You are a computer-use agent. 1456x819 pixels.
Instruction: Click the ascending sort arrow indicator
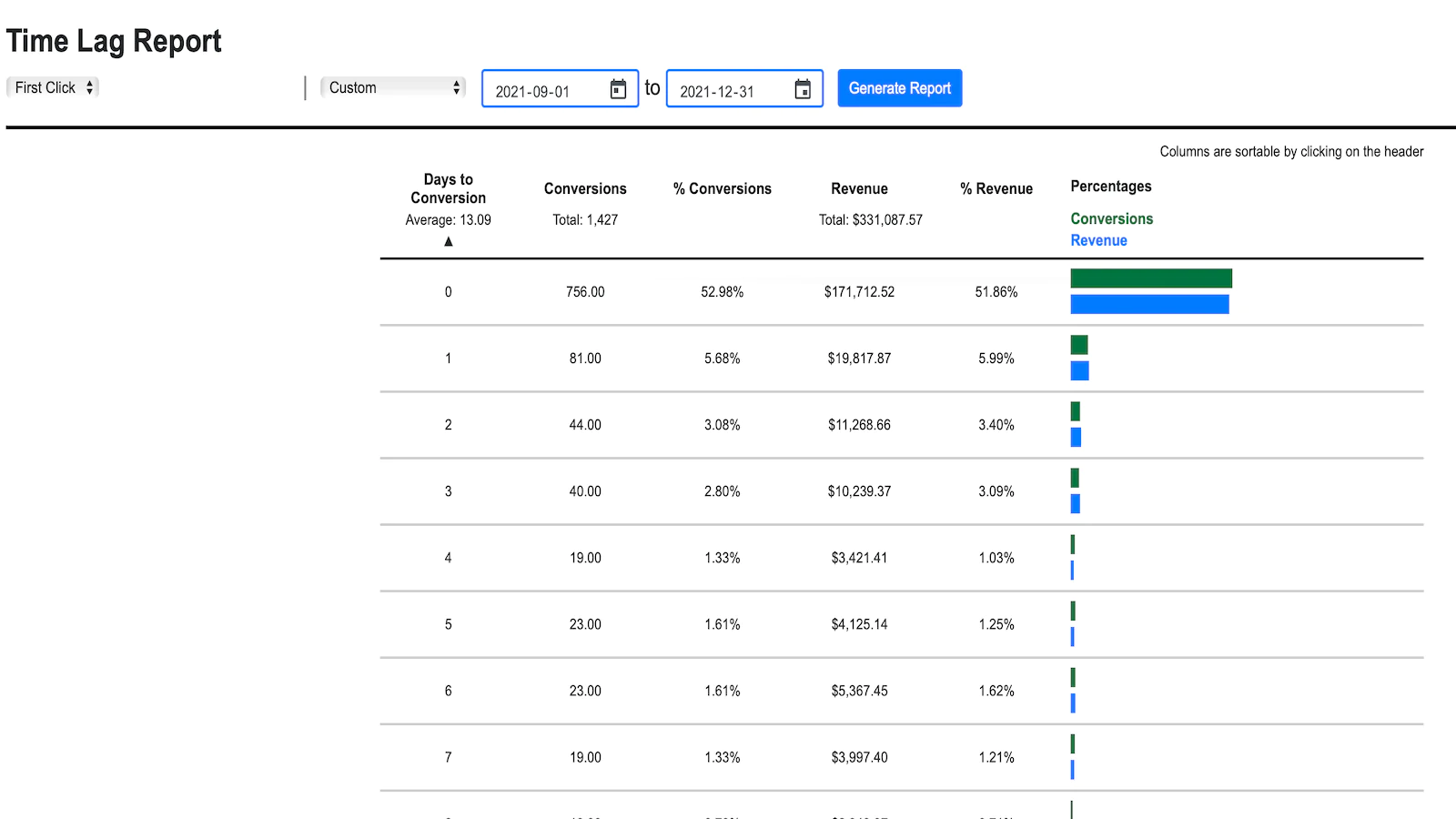tap(448, 241)
